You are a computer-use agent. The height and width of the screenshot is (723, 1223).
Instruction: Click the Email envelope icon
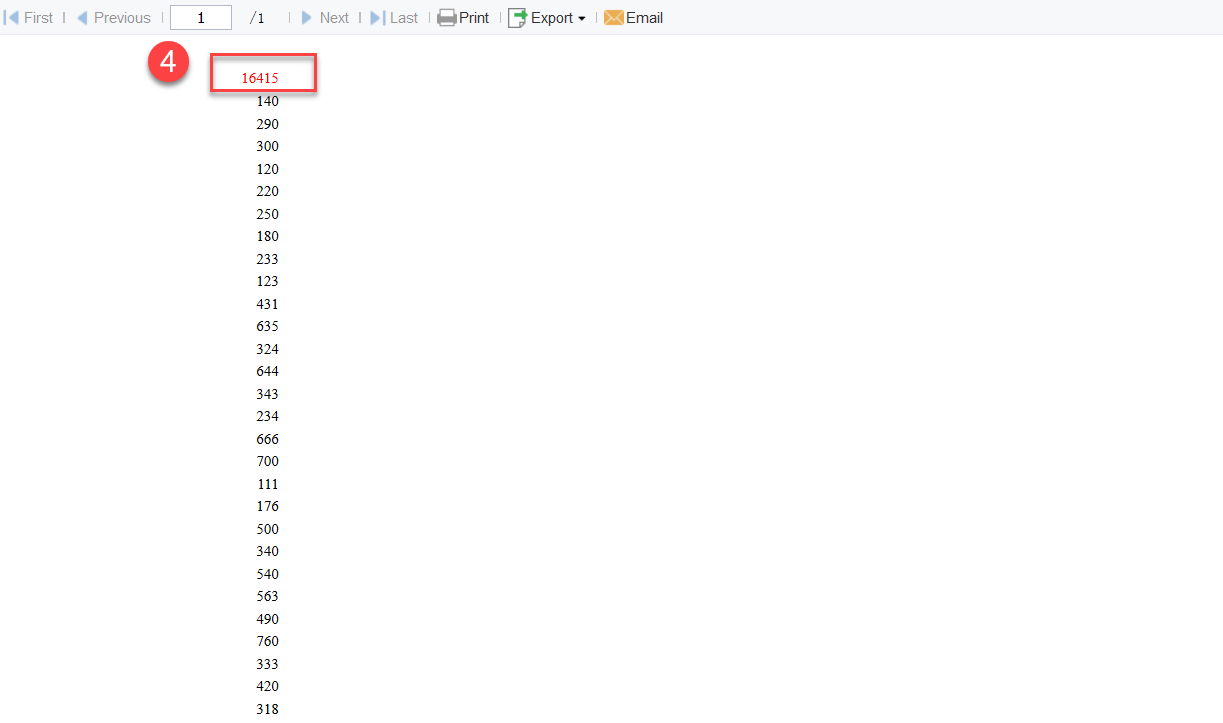click(x=612, y=17)
